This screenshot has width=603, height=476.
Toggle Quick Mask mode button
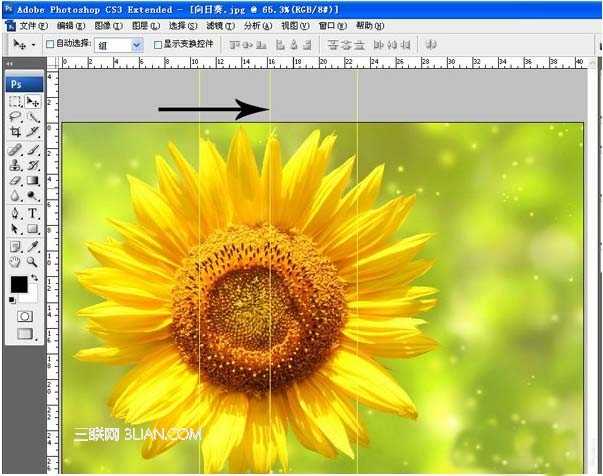click(x=25, y=316)
